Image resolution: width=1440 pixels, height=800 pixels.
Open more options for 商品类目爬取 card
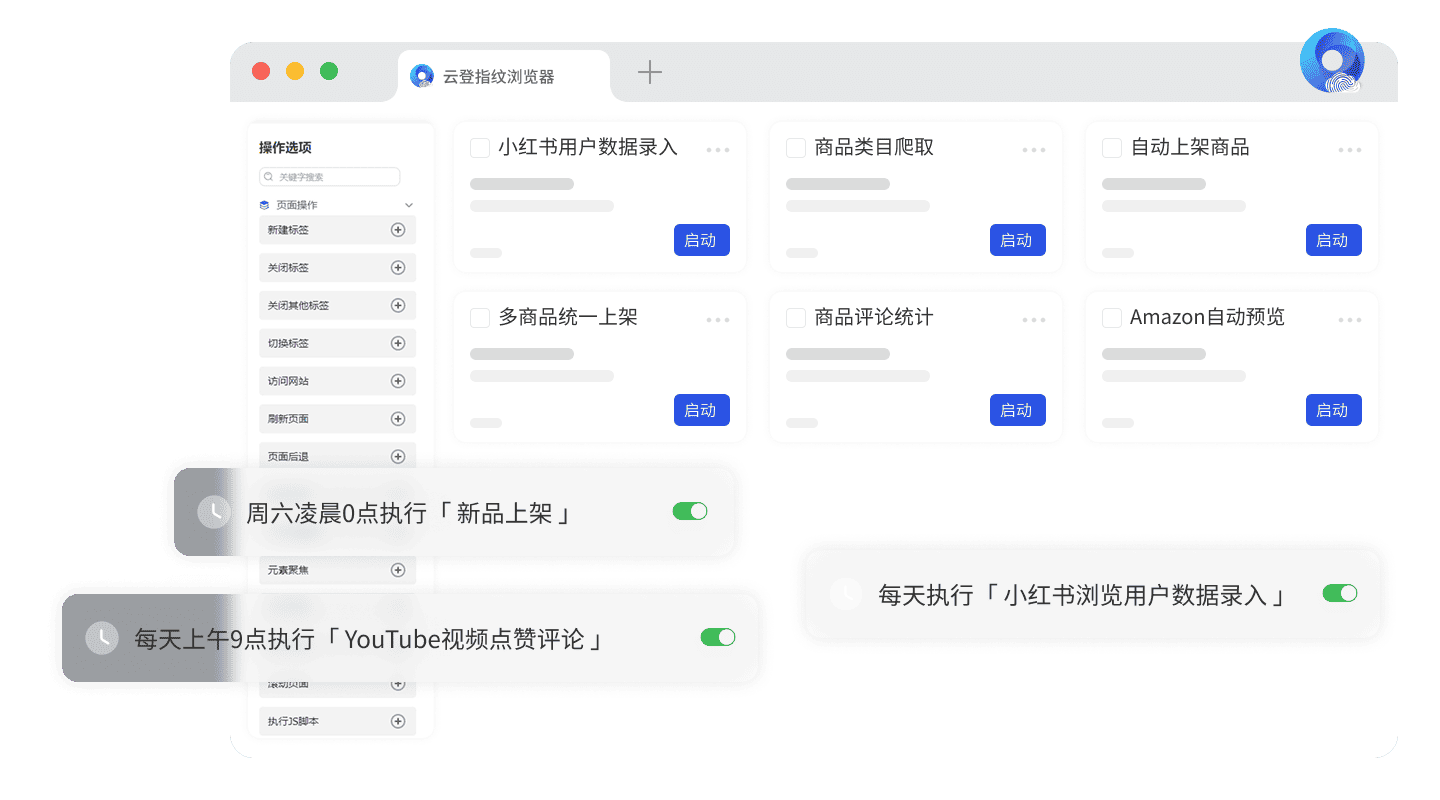pos(1034,150)
